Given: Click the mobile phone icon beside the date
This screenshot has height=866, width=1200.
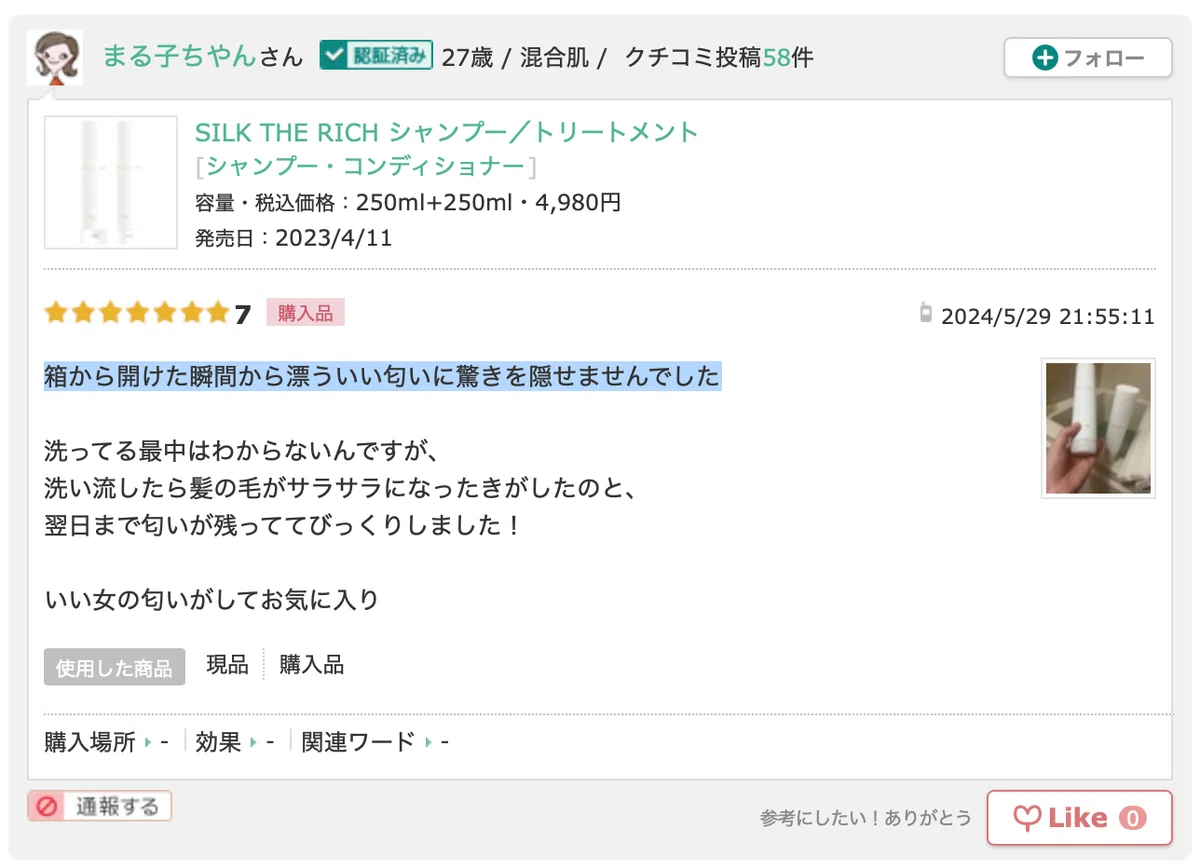Looking at the screenshot, I should [x=926, y=313].
